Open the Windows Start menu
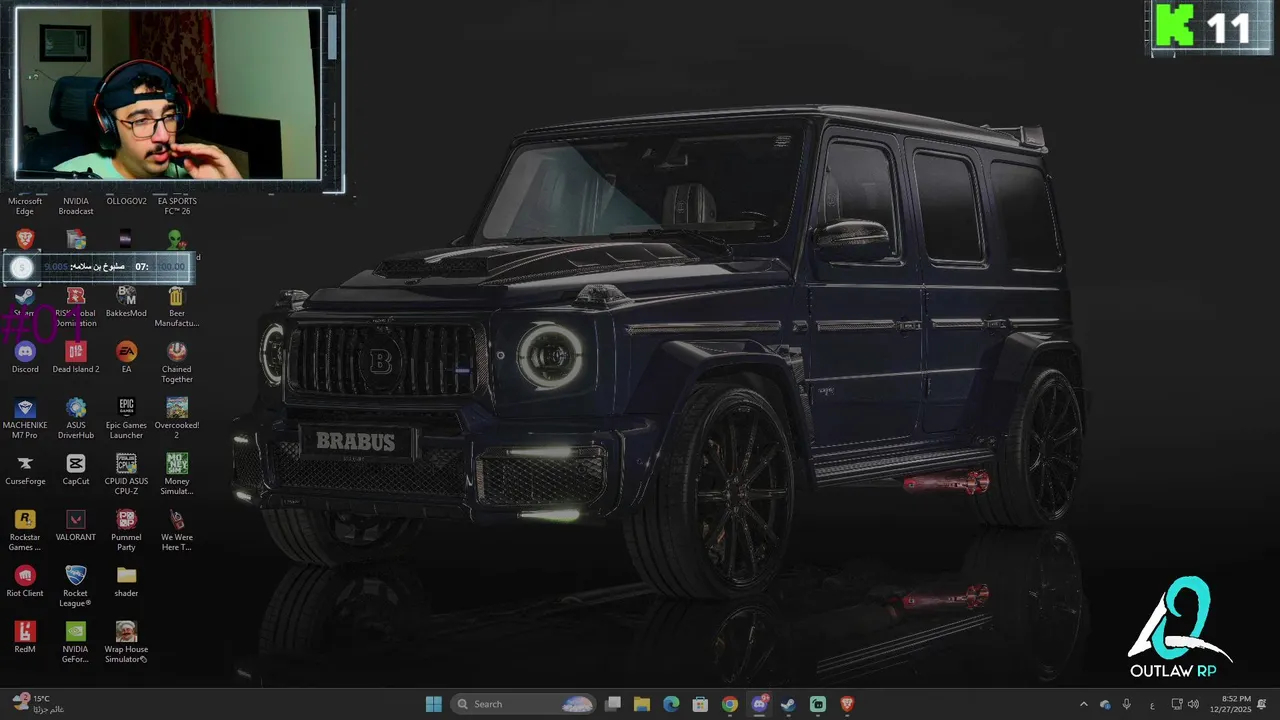Screen dimensions: 1280x720 pyautogui.click(x=433, y=704)
